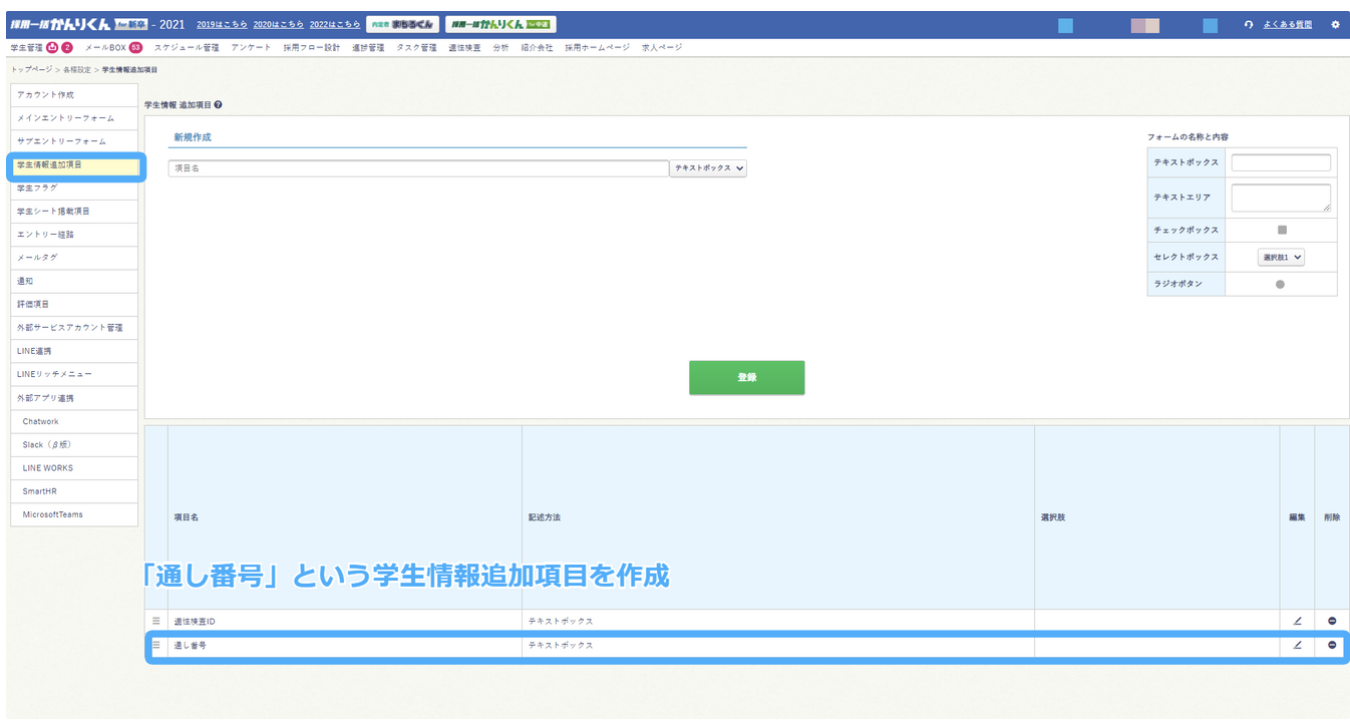Expand the 選択肢1 select box

[1281, 257]
